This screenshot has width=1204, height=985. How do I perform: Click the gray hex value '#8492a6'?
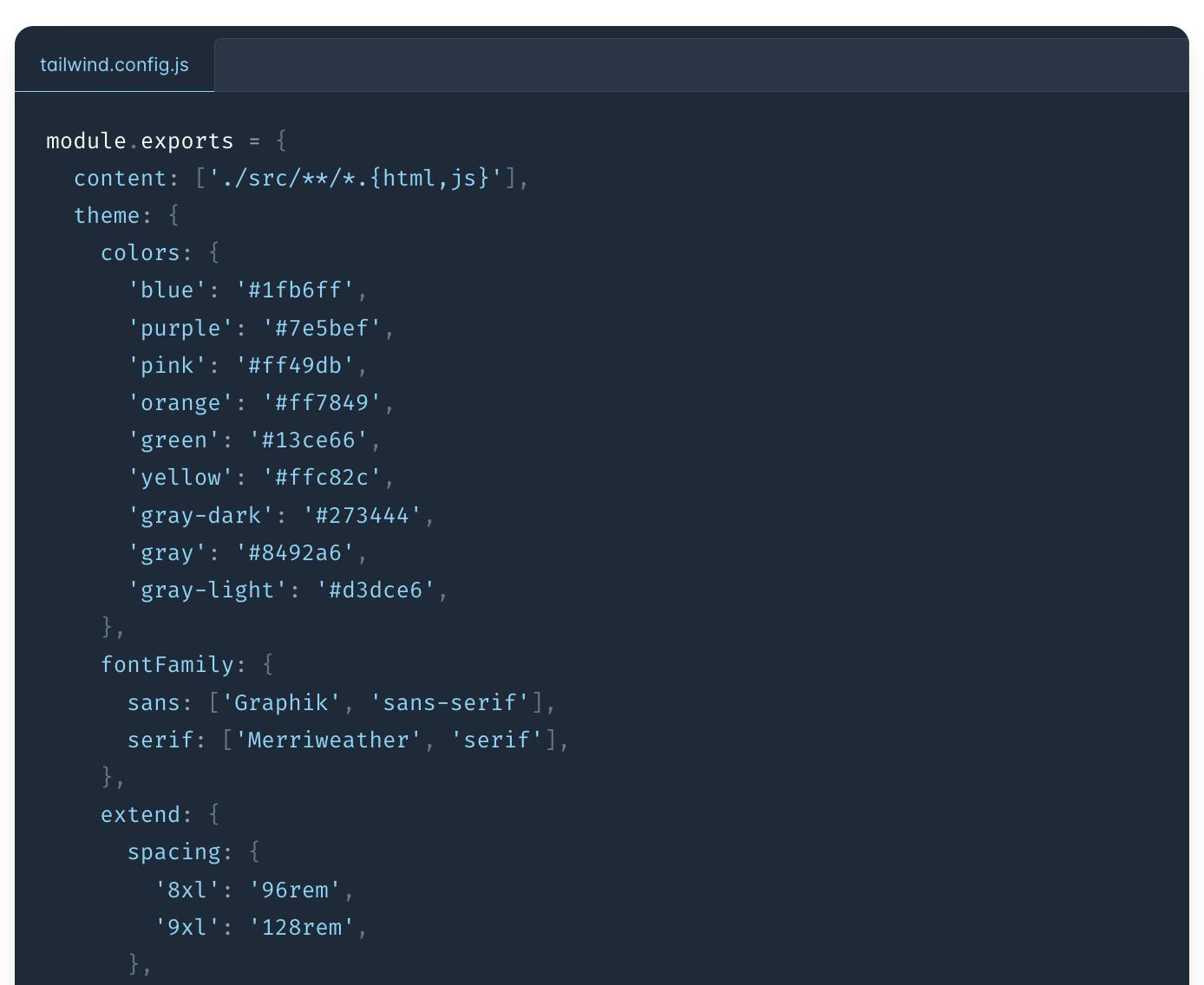[295, 552]
